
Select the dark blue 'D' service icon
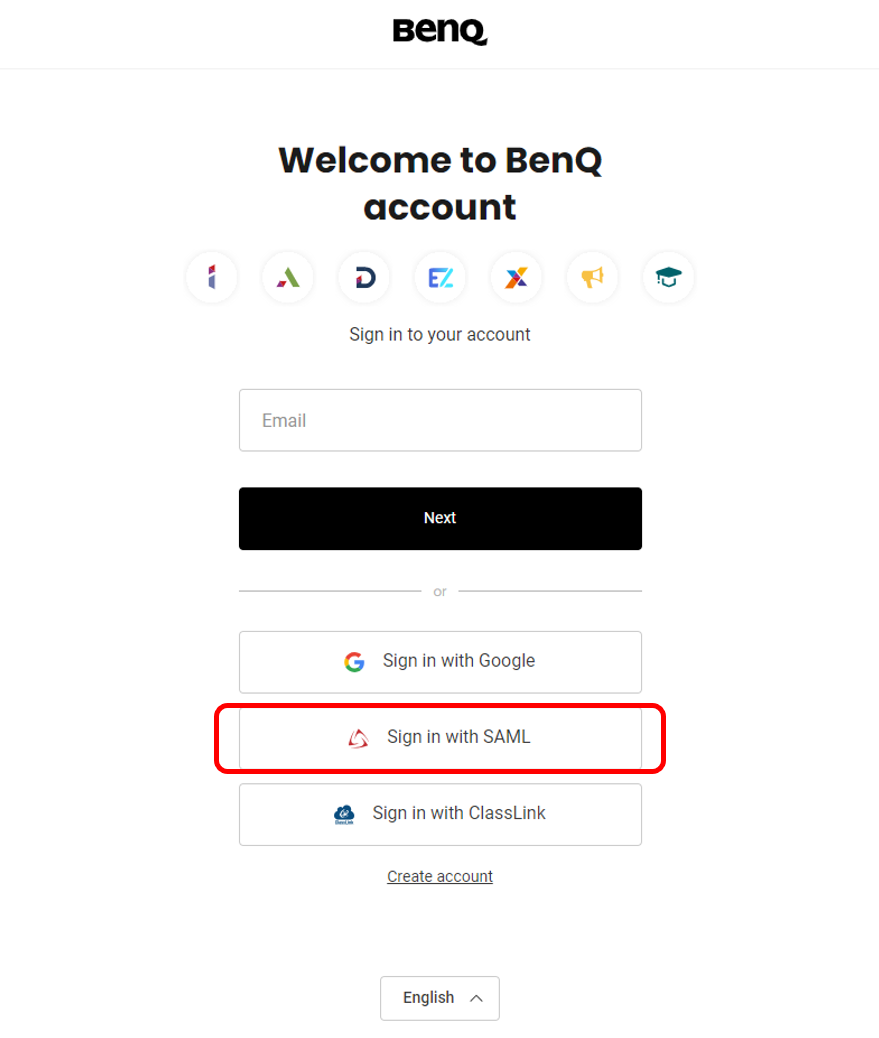point(364,277)
